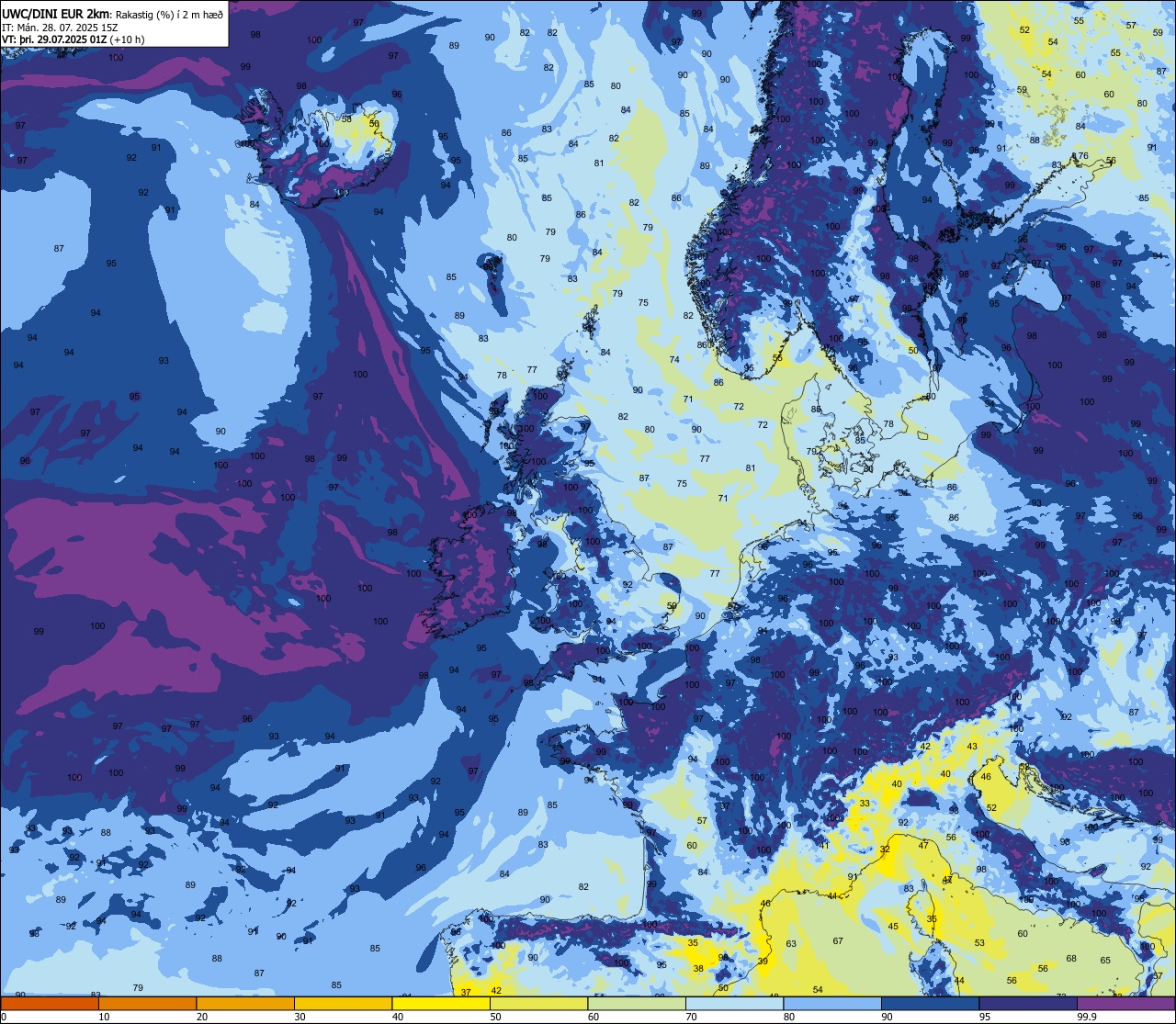Click the "IT: Mán. 28. 07. 2025 15Z" line
The height and width of the screenshot is (1024, 1176).
[61, 27]
